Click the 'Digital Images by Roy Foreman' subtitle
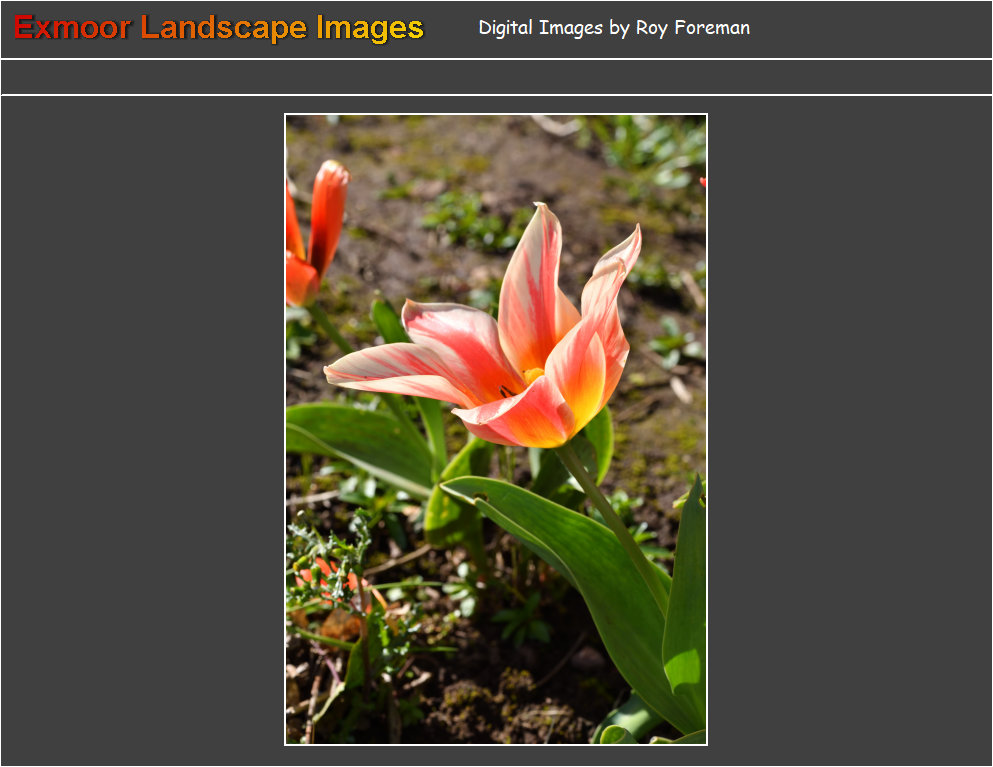Image resolution: width=993 pixels, height=767 pixels. pos(614,28)
